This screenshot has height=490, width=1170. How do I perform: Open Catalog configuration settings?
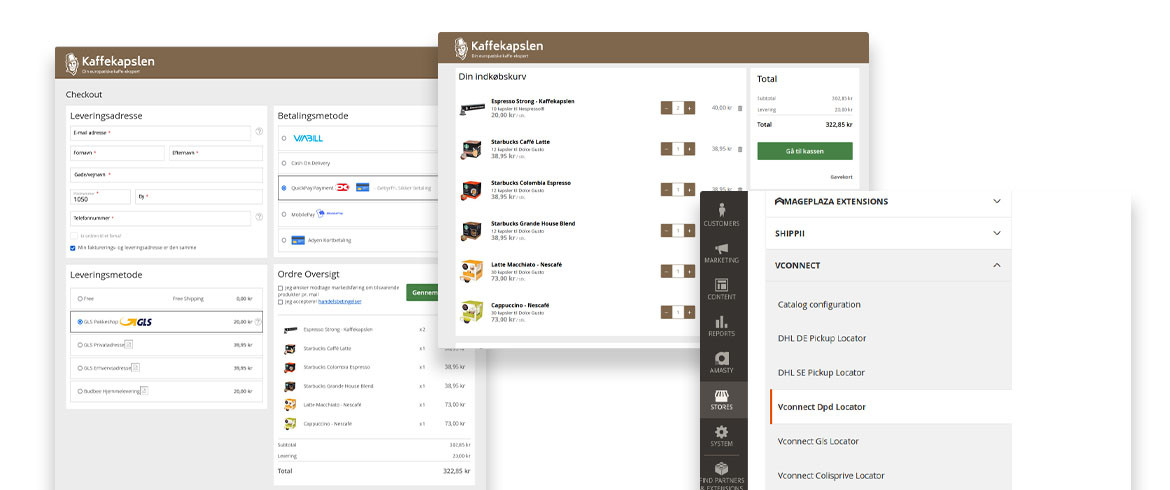coord(819,304)
